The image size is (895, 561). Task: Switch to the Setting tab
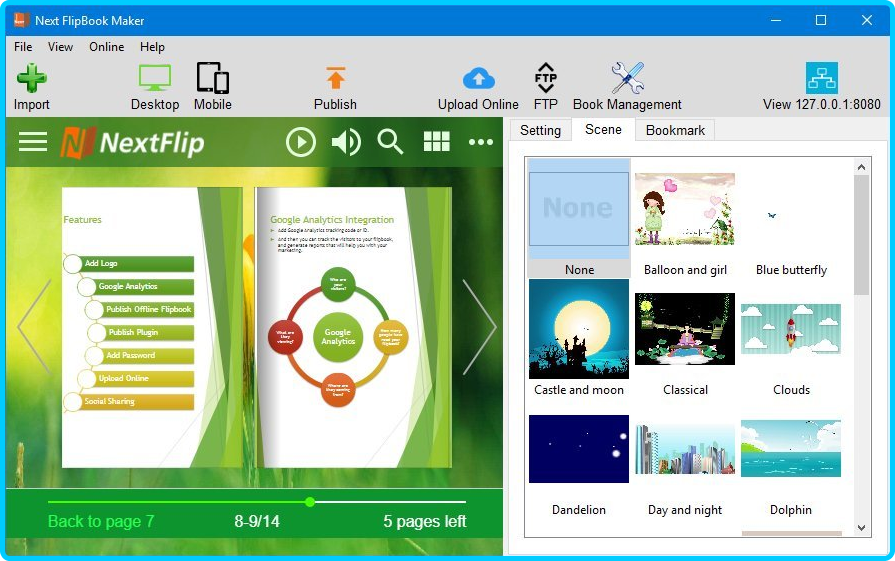pyautogui.click(x=540, y=131)
